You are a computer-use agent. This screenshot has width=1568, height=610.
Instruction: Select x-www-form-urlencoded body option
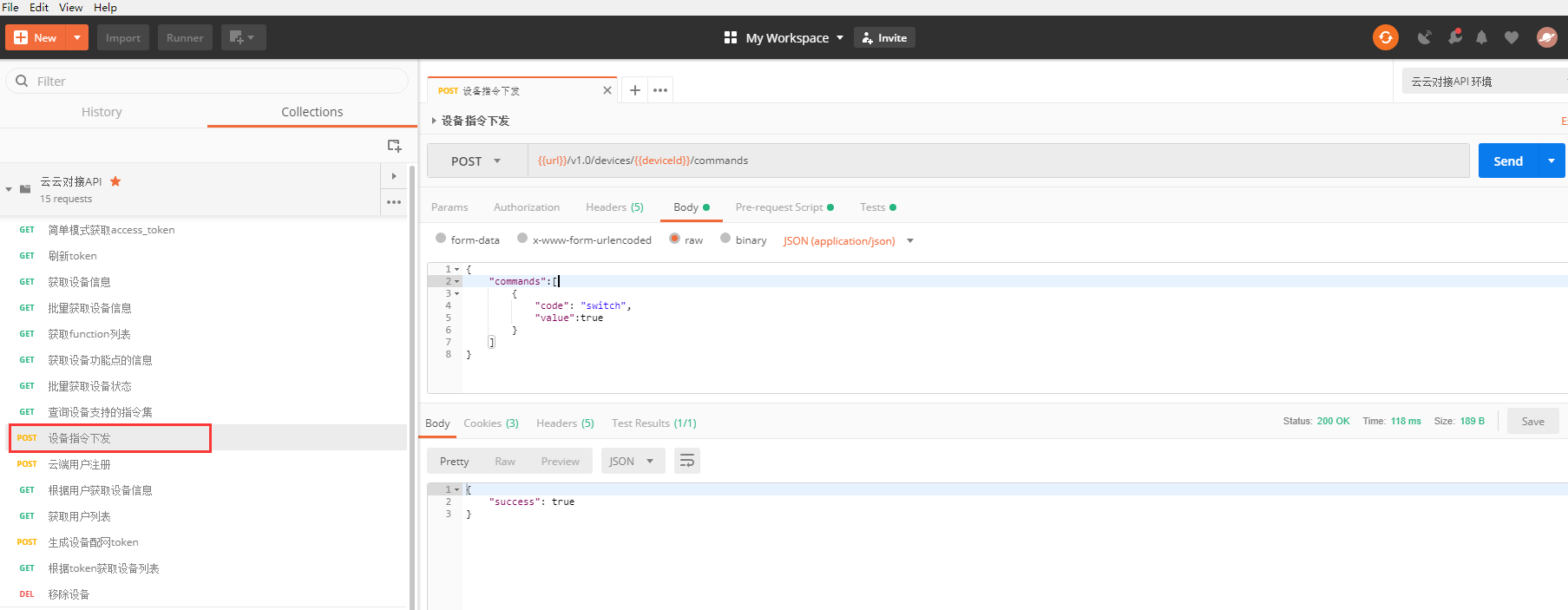(522, 239)
